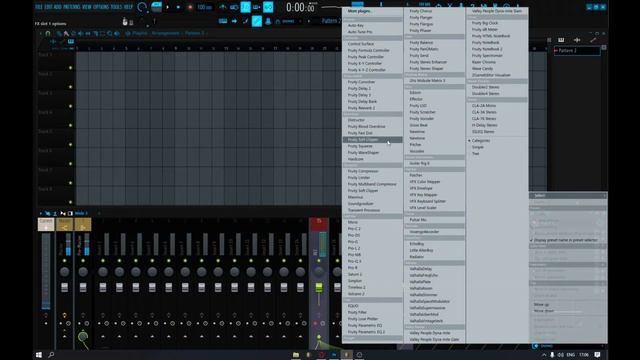Click the right arrow icon beside keyboard icon
Image resolution: width=640 pixels, height=360 pixels.
234,21
